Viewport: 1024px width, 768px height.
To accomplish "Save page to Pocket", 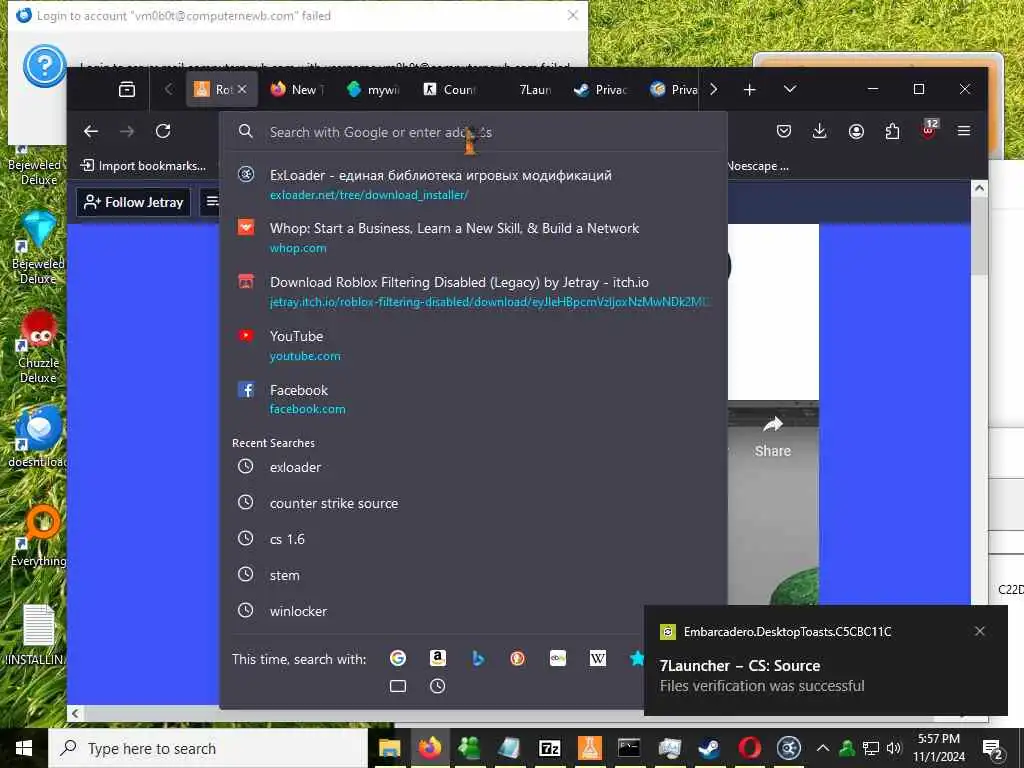I will point(784,131).
